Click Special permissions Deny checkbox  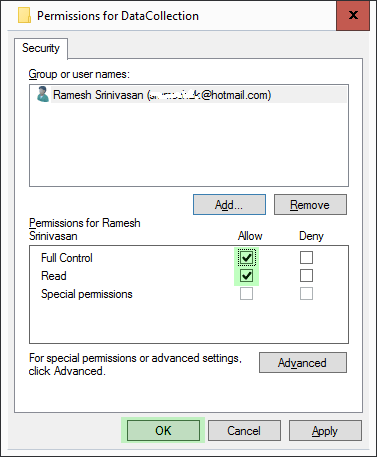click(306, 294)
